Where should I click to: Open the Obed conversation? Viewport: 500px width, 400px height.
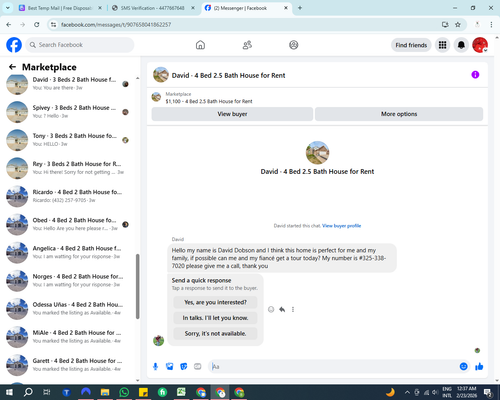click(x=68, y=224)
